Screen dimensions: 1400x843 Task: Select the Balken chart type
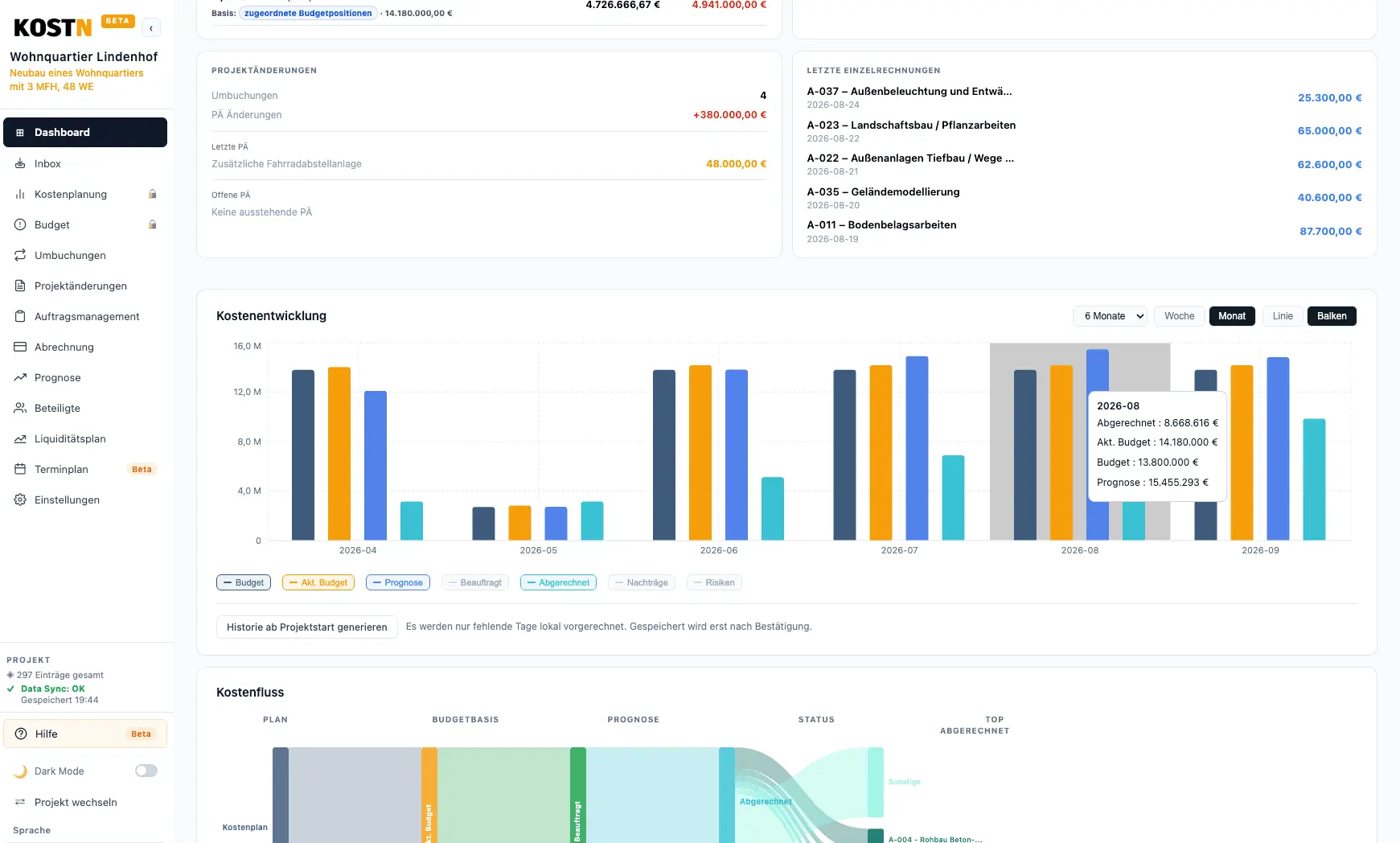pyautogui.click(x=1332, y=316)
